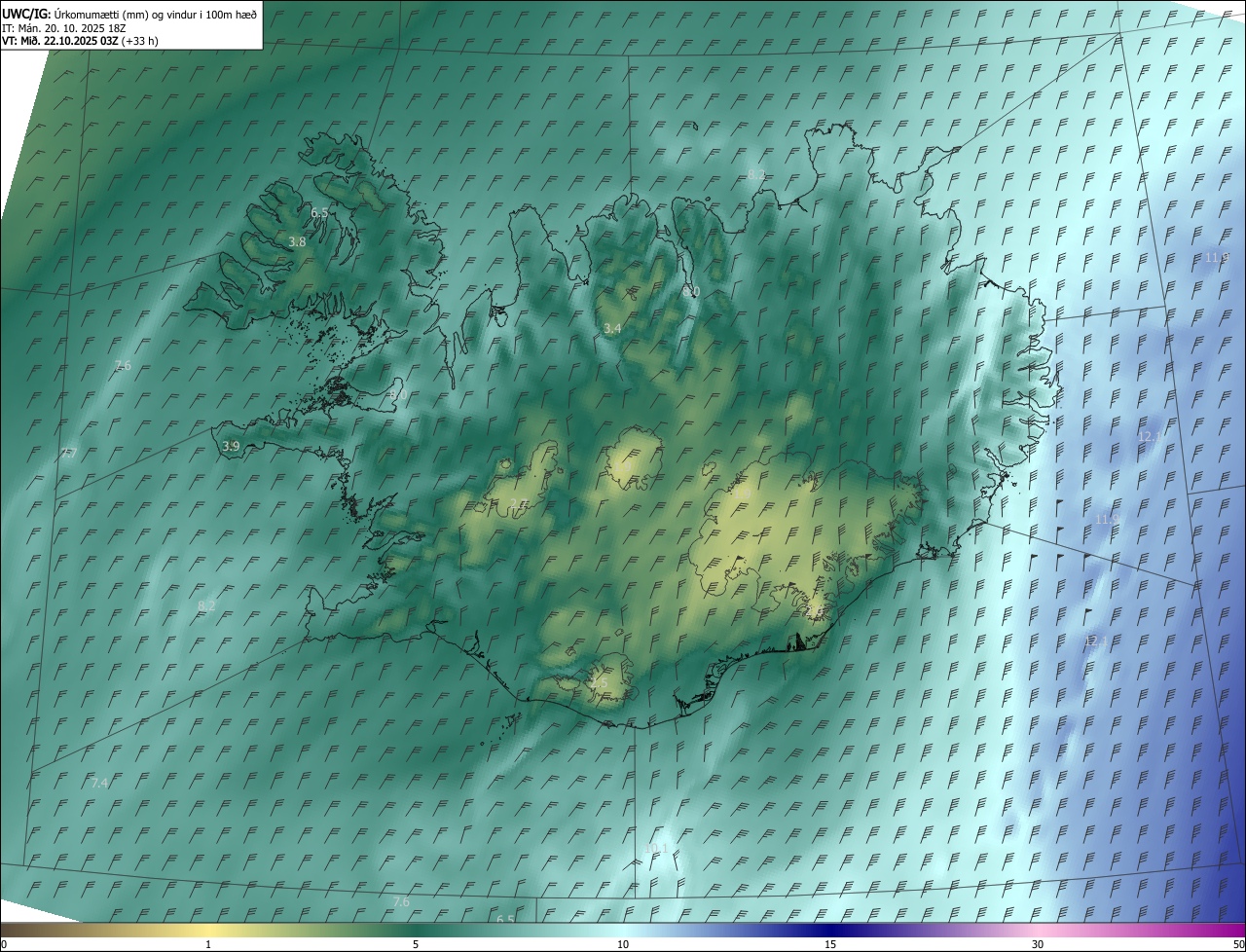Click the color scale tick label 50
The image size is (1246, 952).
coord(1238,944)
